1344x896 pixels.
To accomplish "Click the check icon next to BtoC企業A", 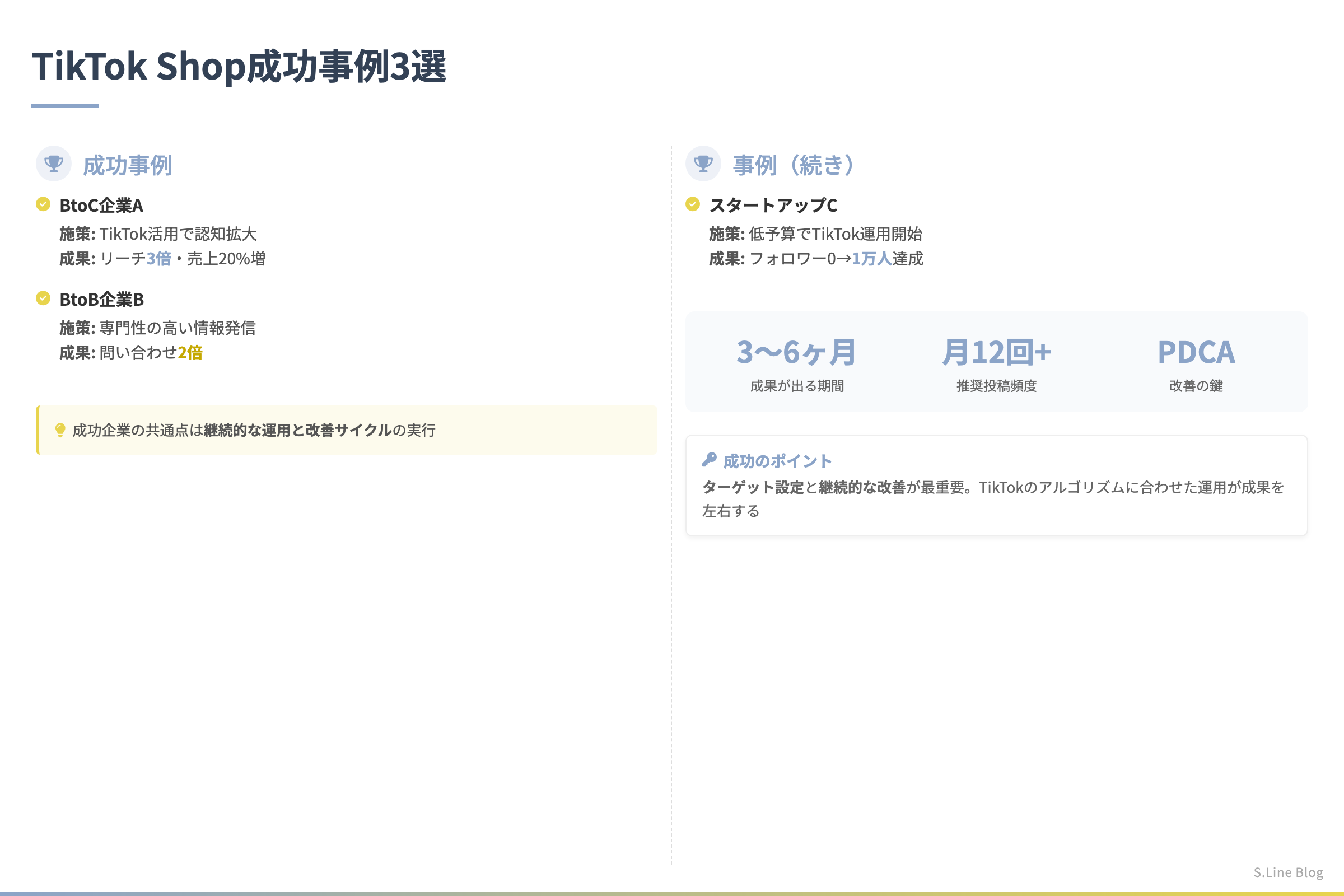I will coord(43,204).
